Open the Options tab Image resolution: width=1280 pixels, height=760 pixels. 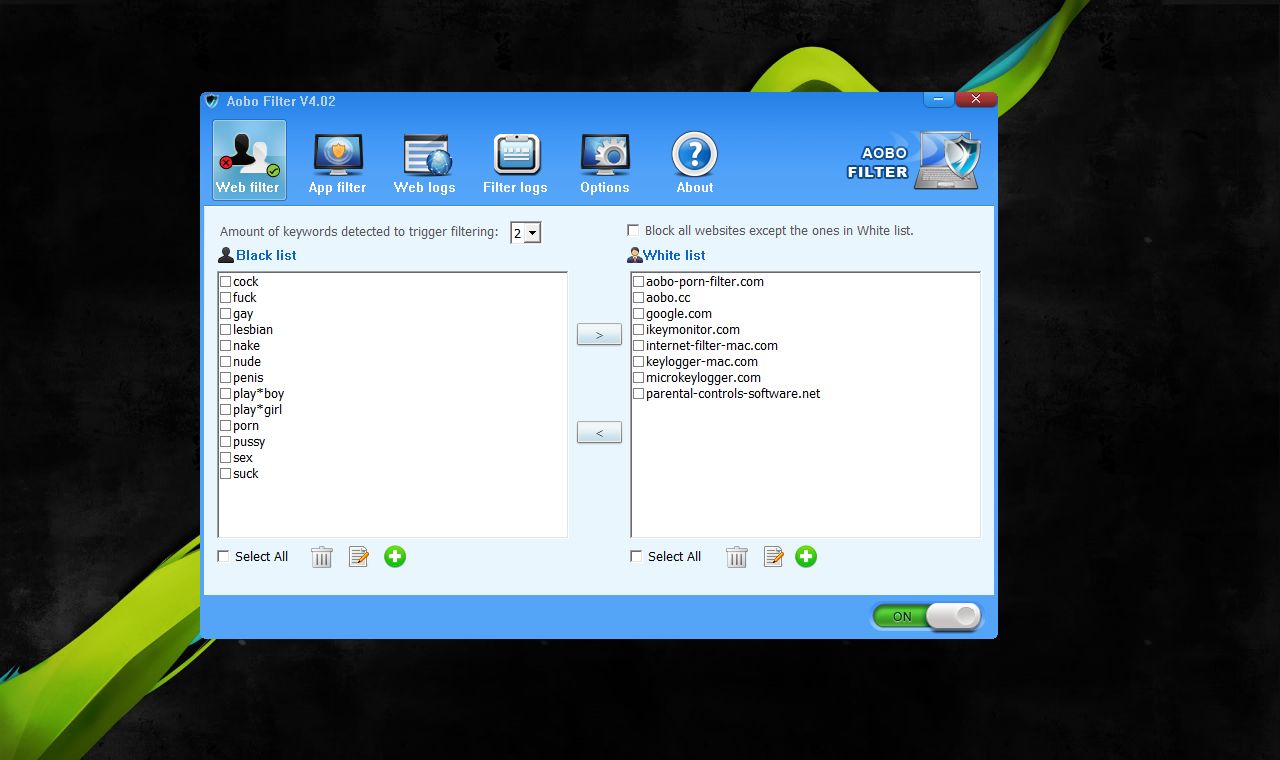[x=605, y=163]
